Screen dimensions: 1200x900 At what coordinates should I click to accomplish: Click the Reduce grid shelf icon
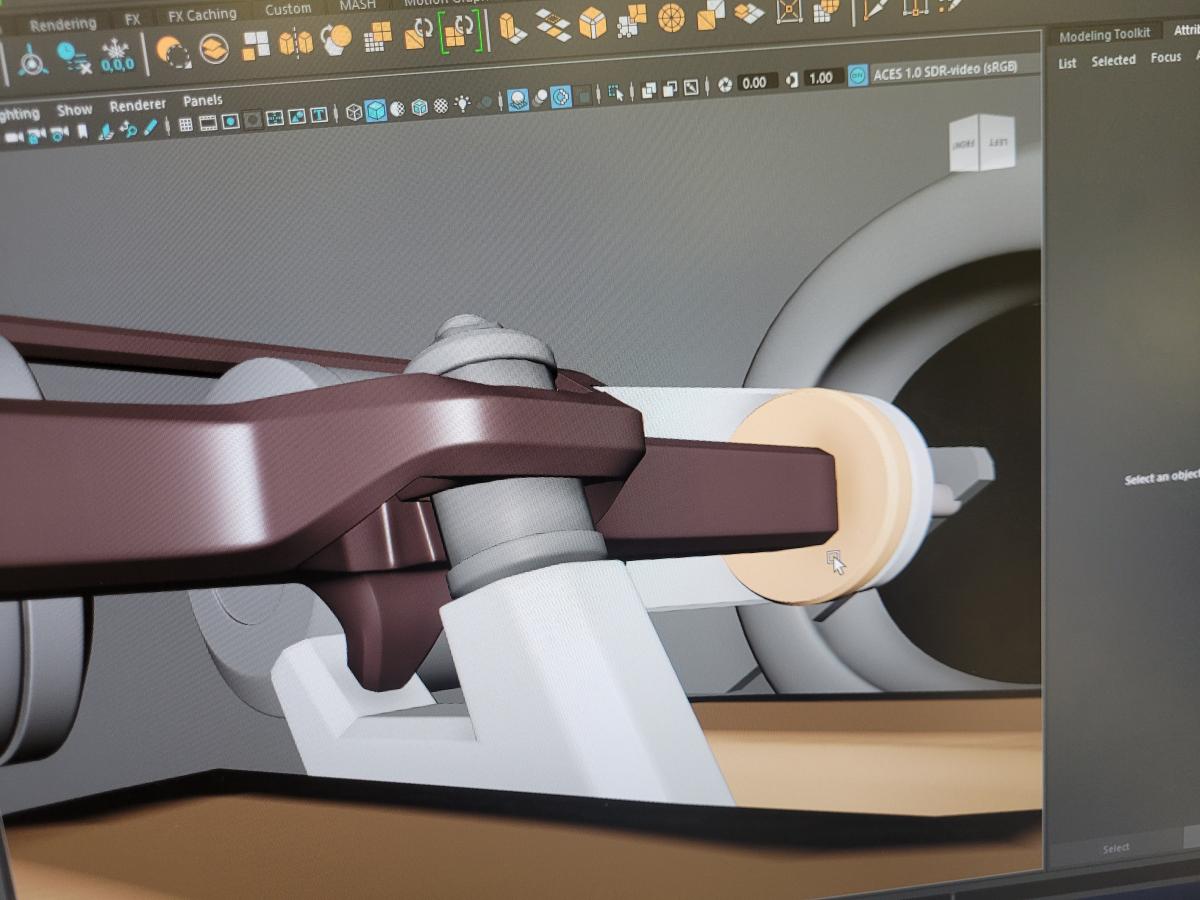pyautogui.click(x=377, y=38)
